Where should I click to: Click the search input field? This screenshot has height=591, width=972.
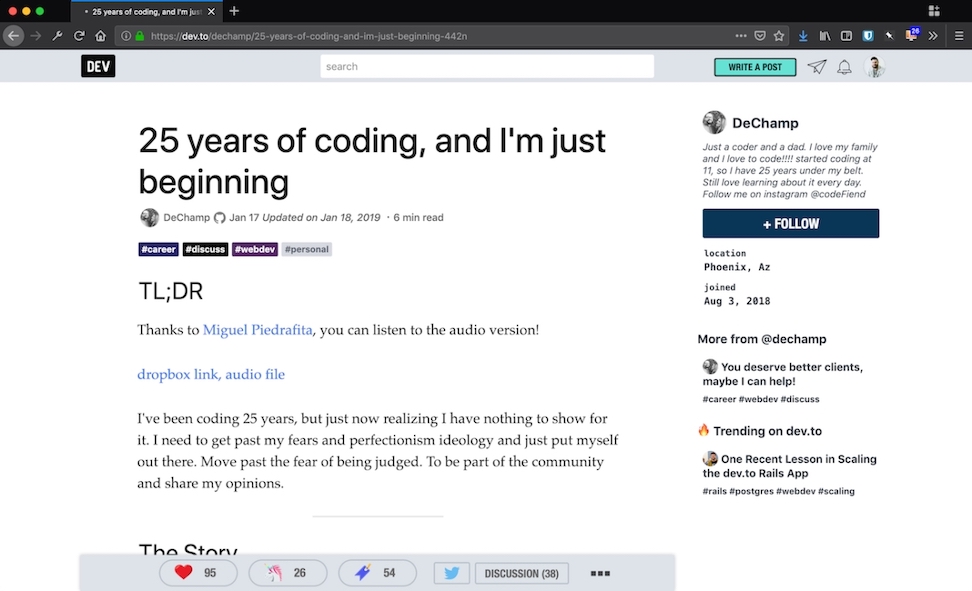pos(487,66)
